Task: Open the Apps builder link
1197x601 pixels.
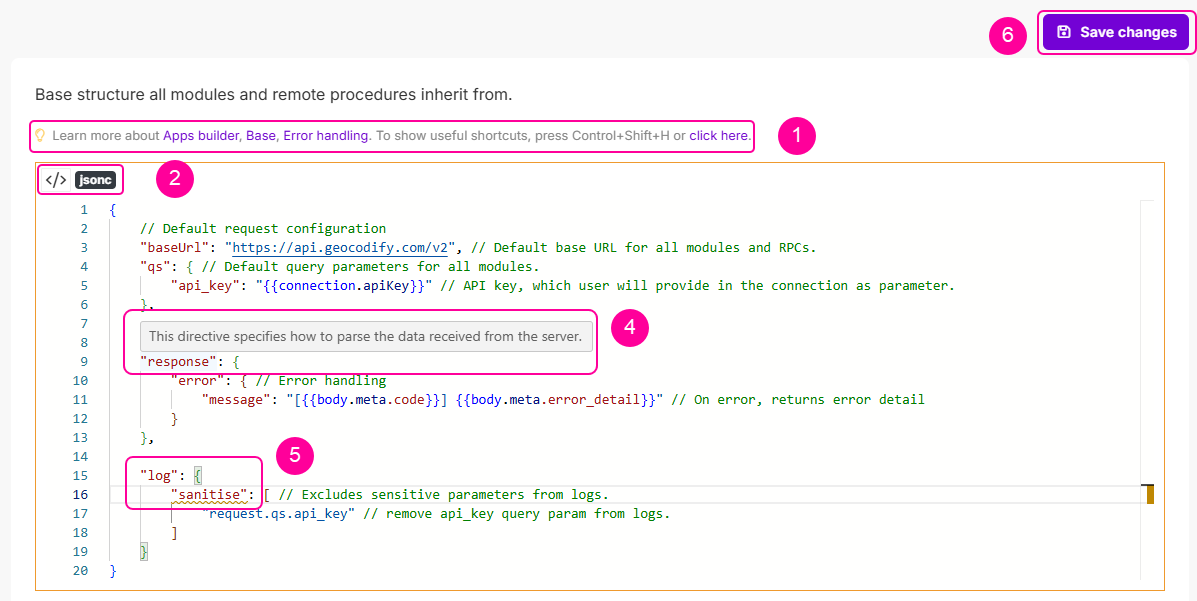Action: [x=201, y=135]
